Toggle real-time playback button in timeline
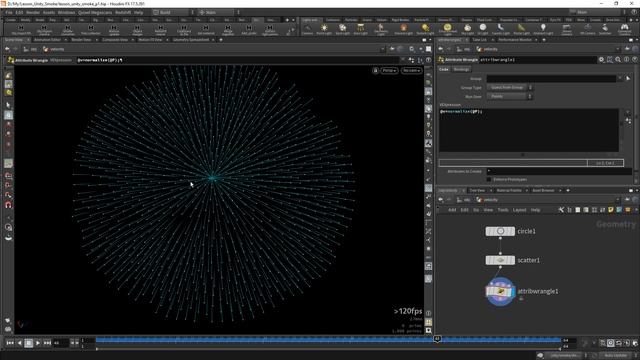The image size is (640, 360). click(611, 343)
